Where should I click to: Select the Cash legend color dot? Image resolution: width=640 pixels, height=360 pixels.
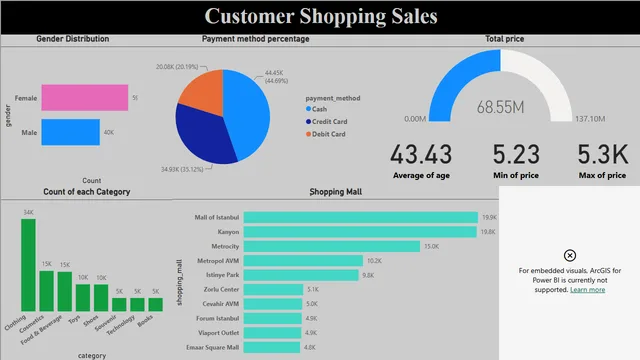[308, 109]
